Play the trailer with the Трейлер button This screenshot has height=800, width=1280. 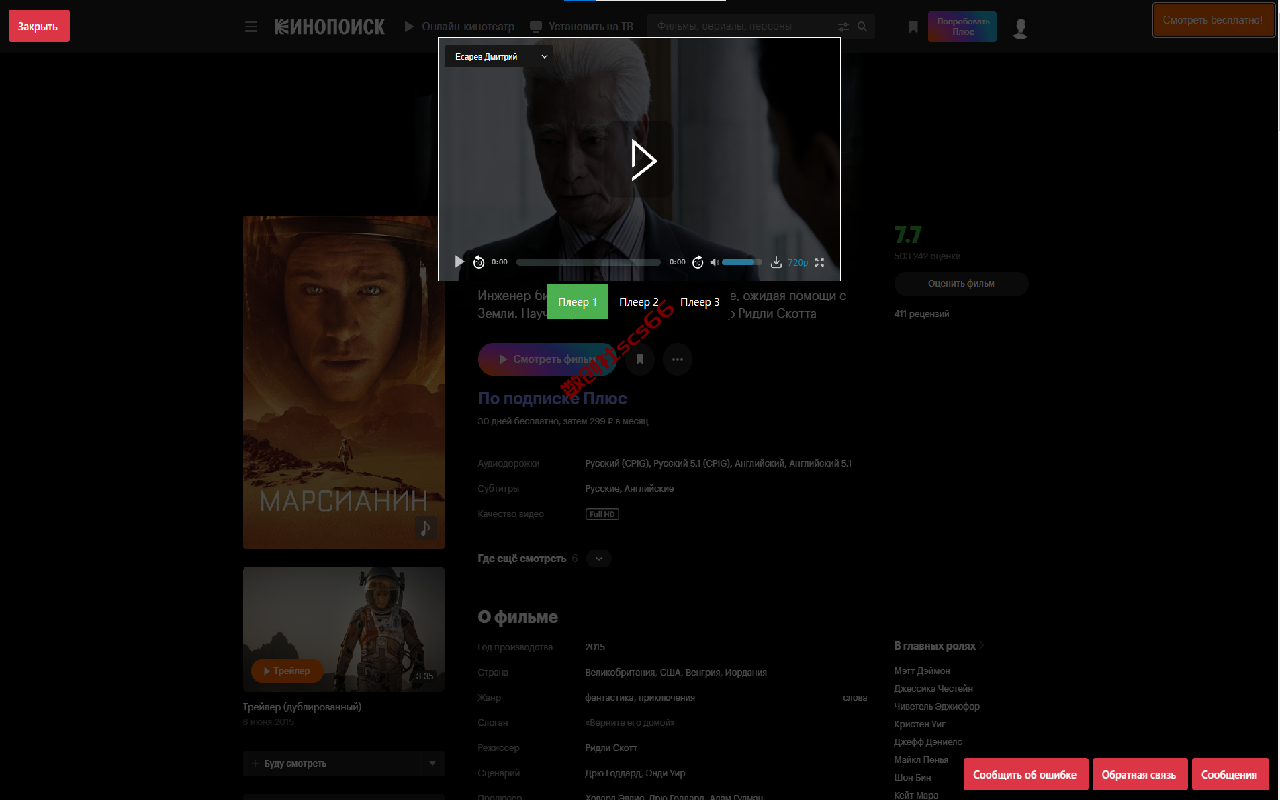[287, 671]
